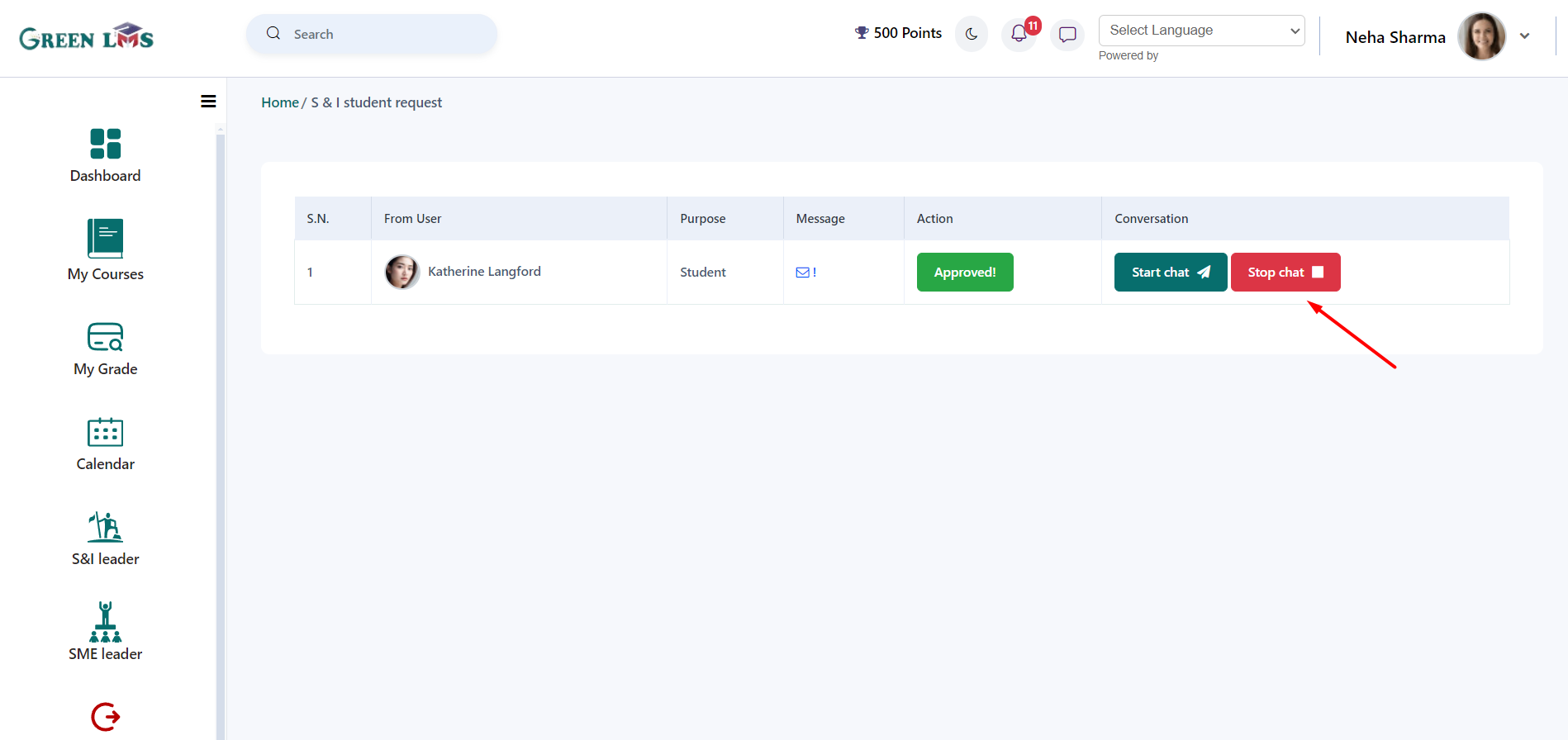The height and width of the screenshot is (740, 1568).
Task: Click the S&I leader menu label
Action: [x=106, y=559]
